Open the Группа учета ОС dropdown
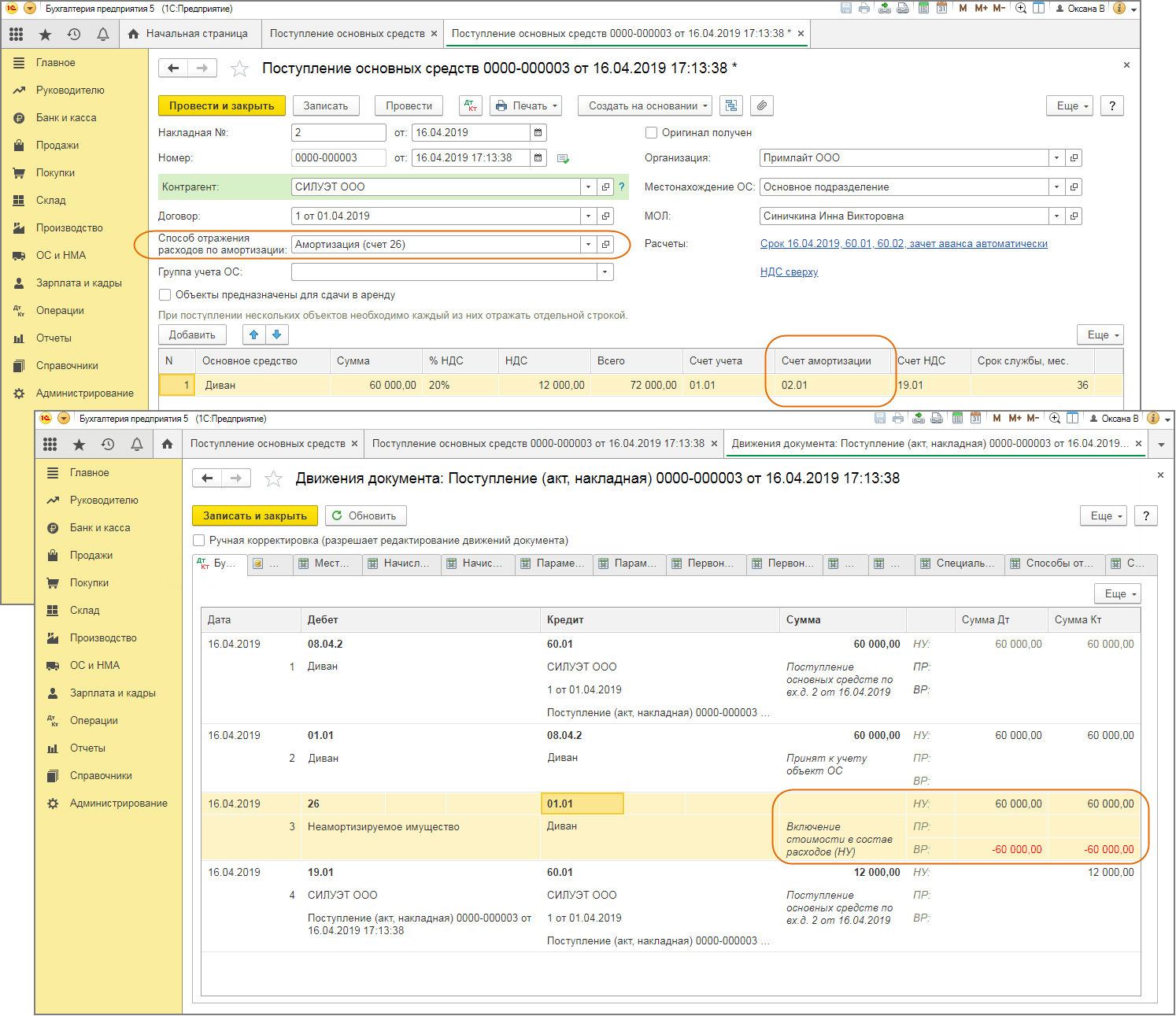Image resolution: width=1176 pixels, height=1016 pixels. 605,272
